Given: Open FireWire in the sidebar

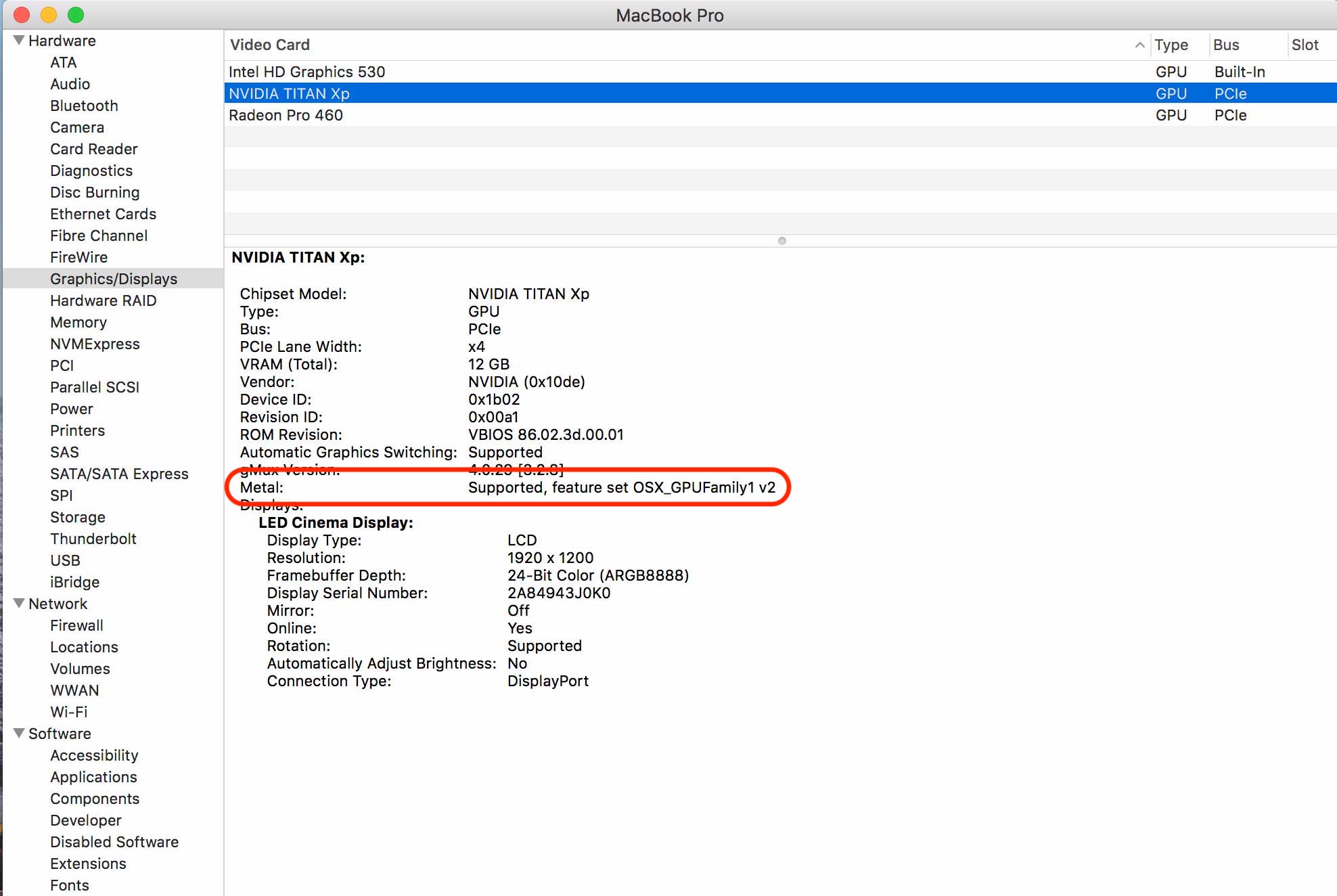Looking at the screenshot, I should [78, 257].
